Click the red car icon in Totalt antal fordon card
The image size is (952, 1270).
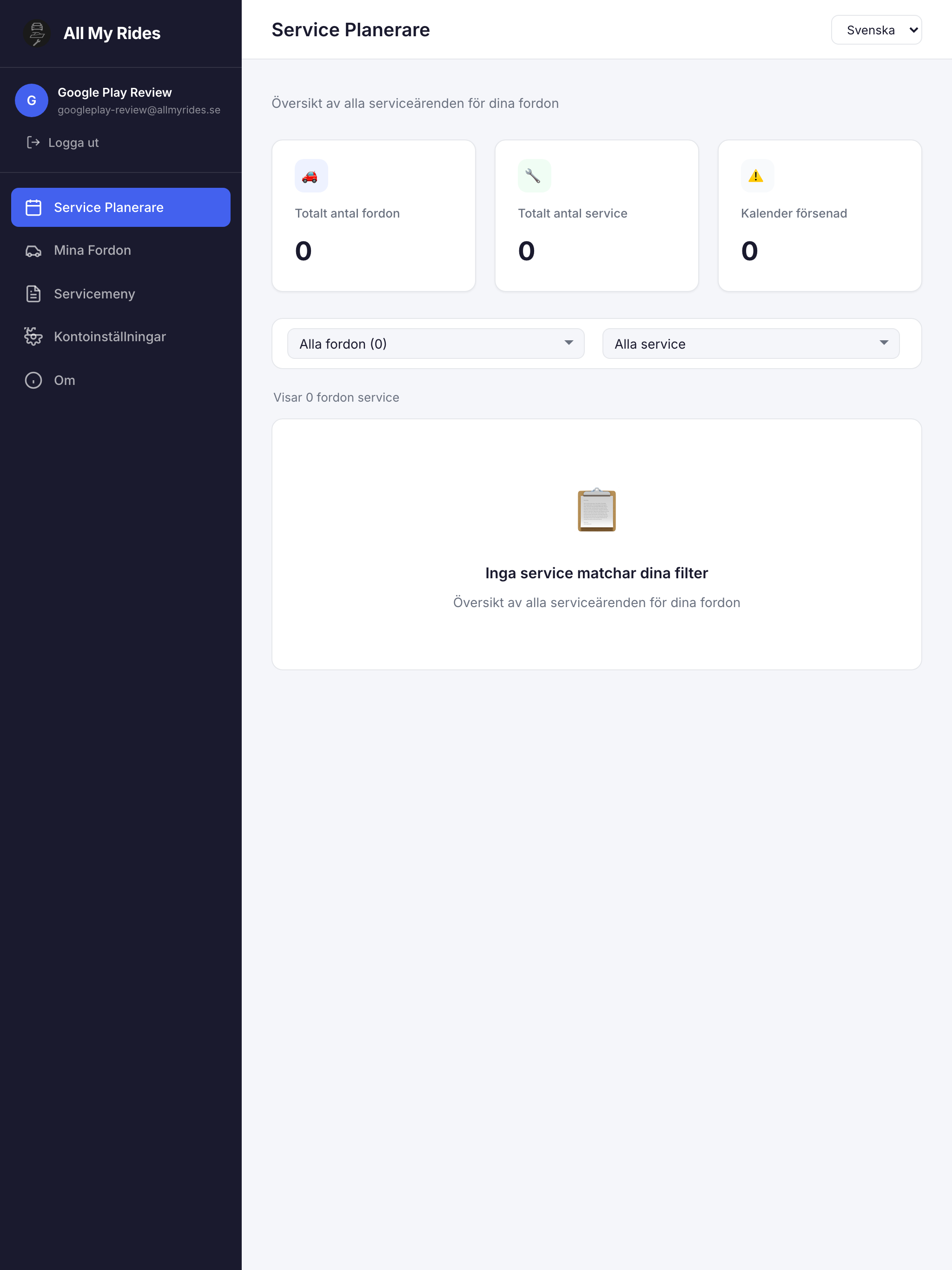pos(311,176)
